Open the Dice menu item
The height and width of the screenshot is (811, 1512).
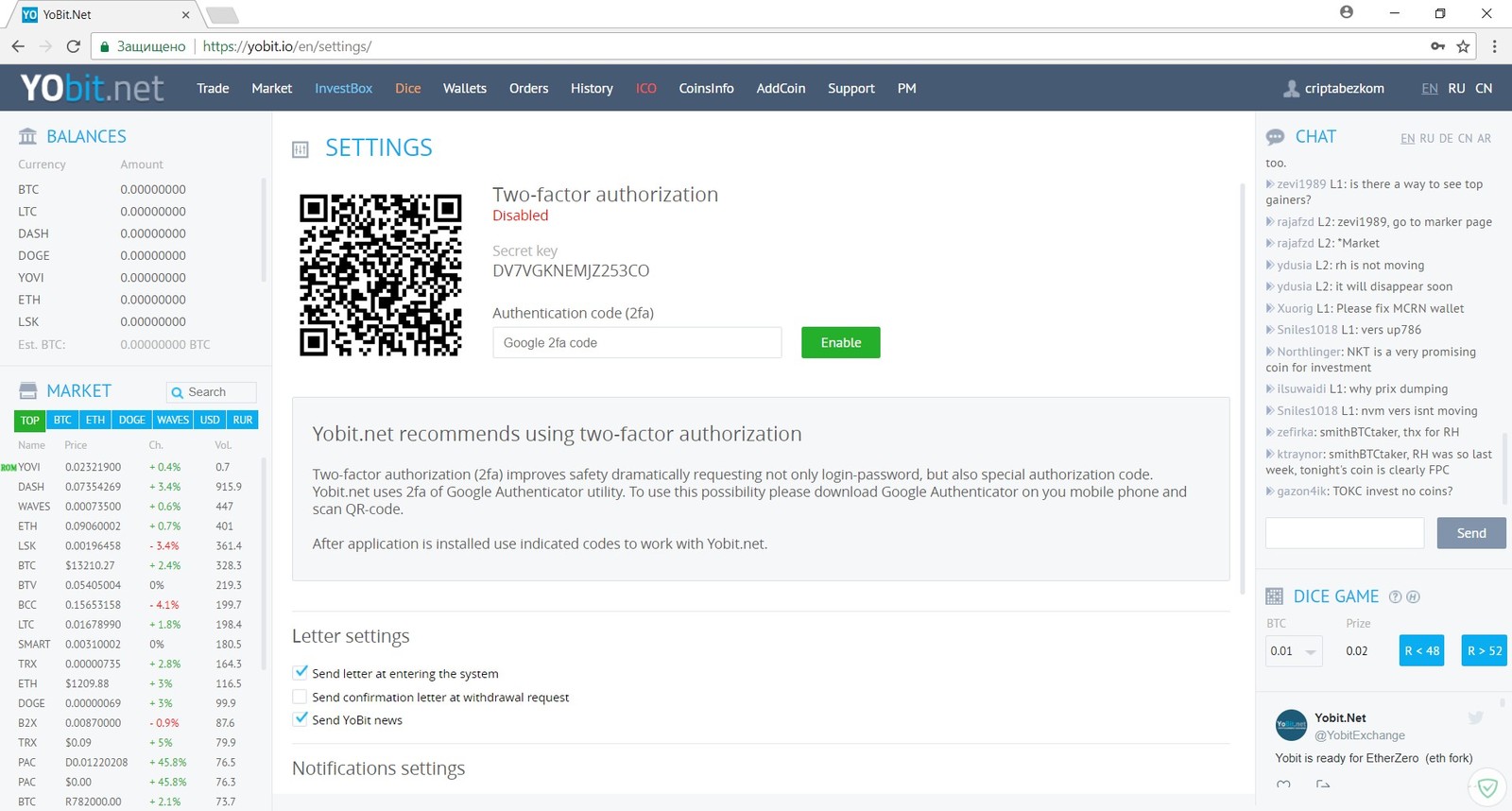point(408,88)
